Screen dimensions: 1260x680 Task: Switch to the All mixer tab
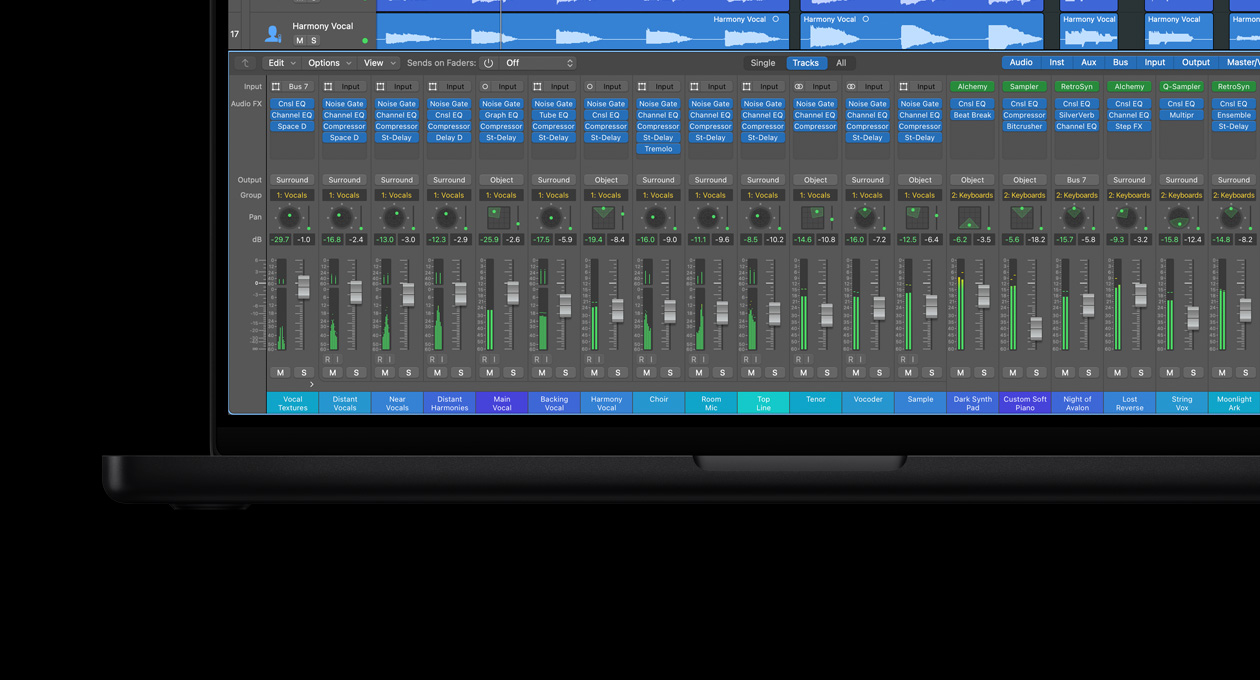point(841,62)
